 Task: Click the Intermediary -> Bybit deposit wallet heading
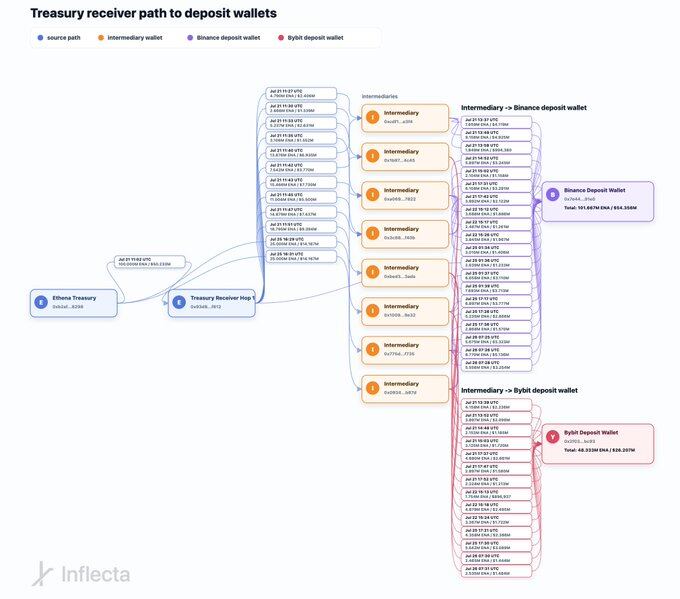[519, 390]
